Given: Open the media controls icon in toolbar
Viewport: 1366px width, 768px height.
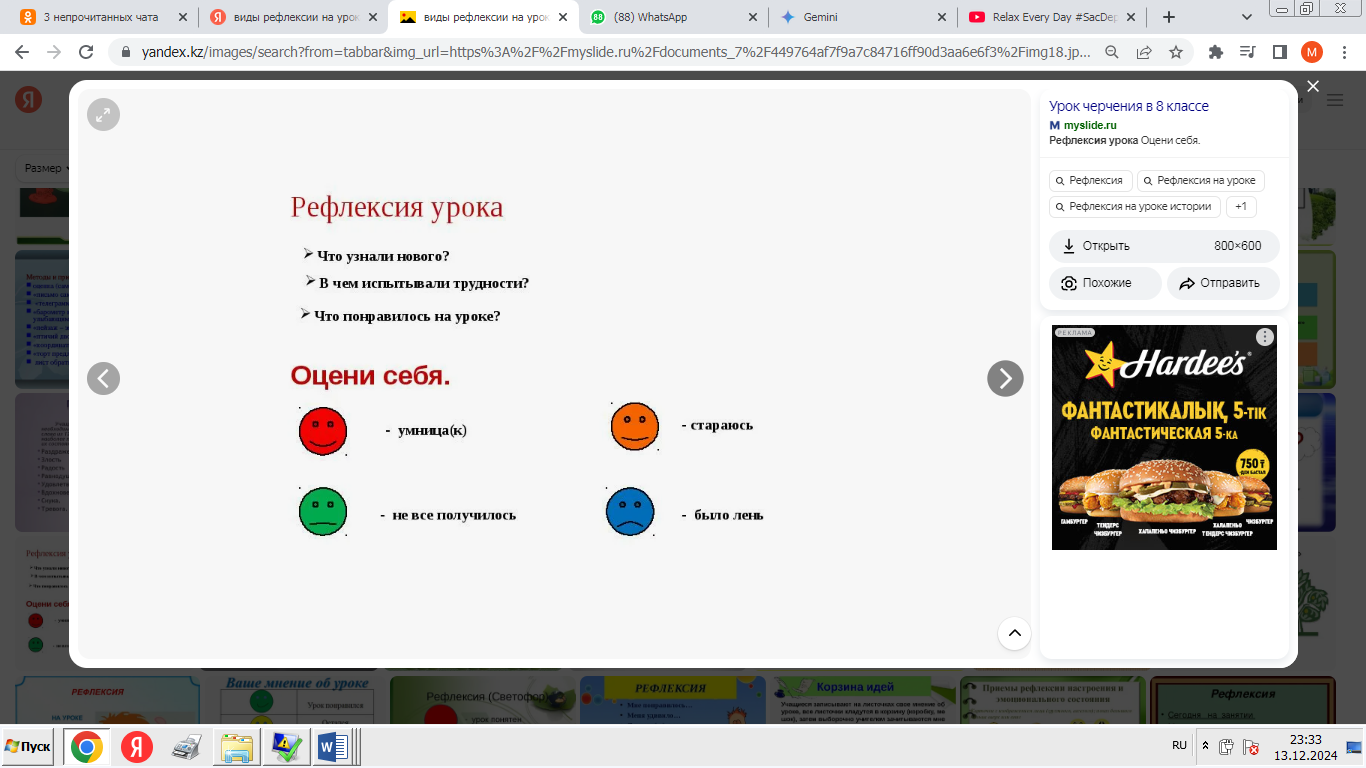Looking at the screenshot, I should point(1247,52).
